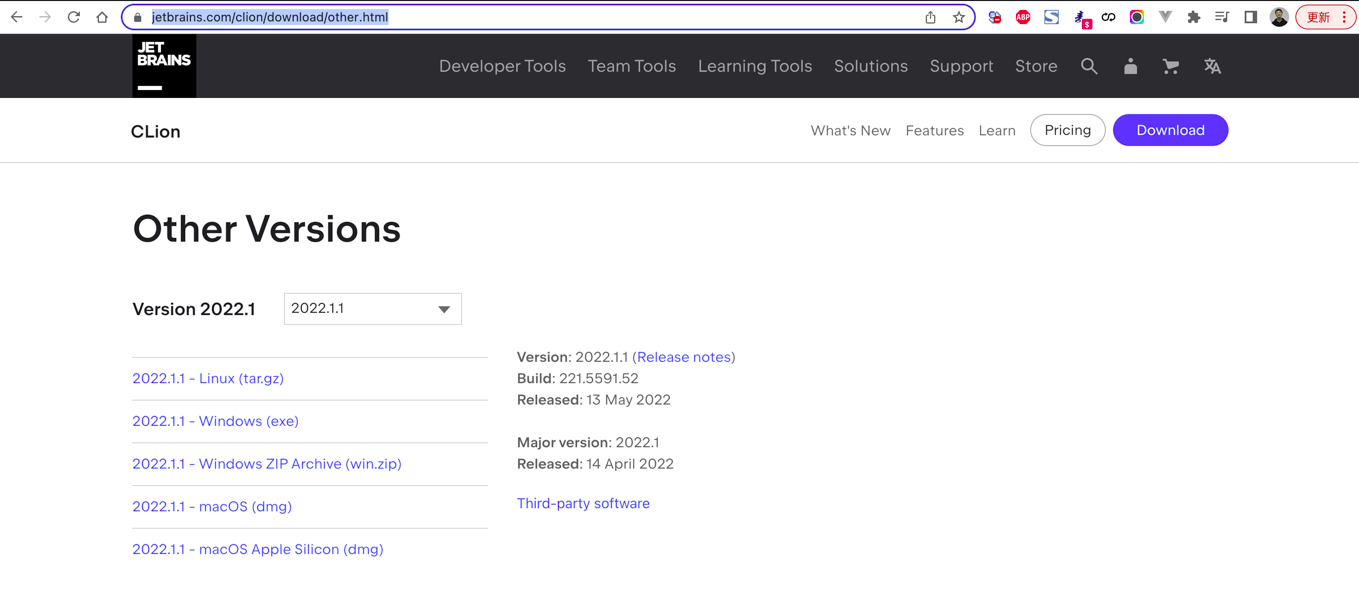Select the Build 221.5591.52 text
Viewport: 1359px width, 590px height.
point(578,378)
